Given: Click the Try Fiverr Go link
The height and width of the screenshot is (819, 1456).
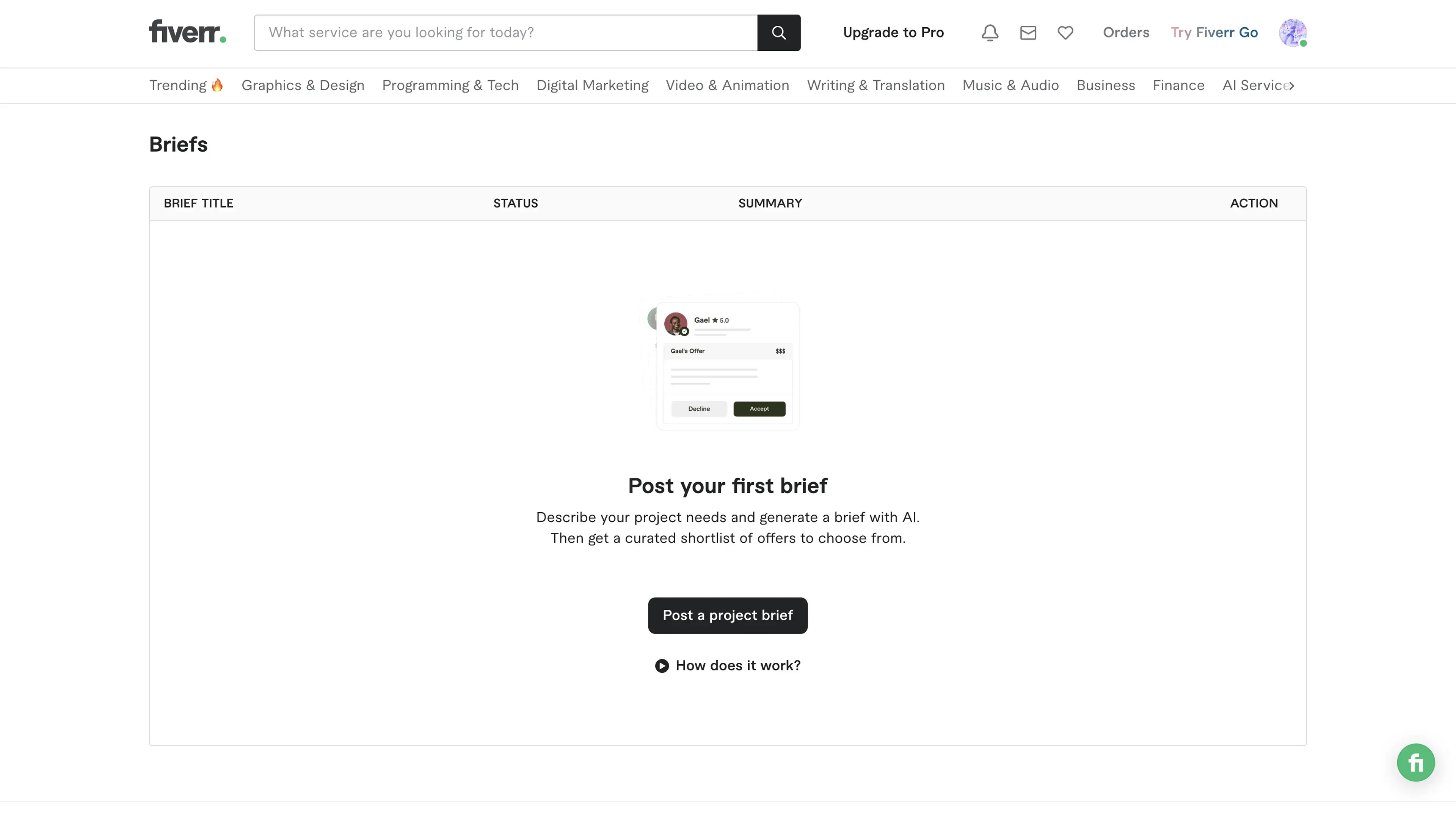Looking at the screenshot, I should (x=1214, y=33).
